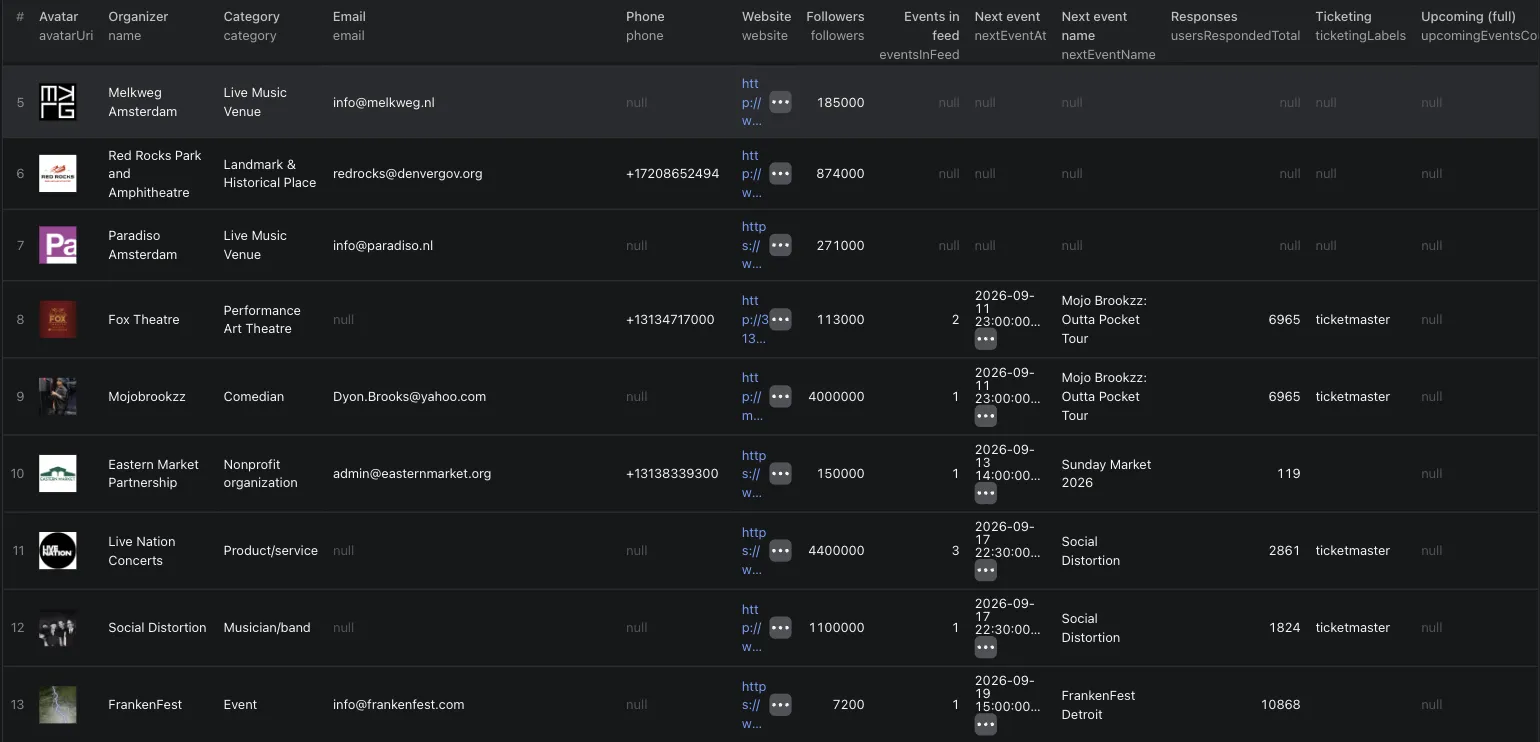Select email info@frankenfest.com
This screenshot has height=742, width=1540.
tap(399, 704)
